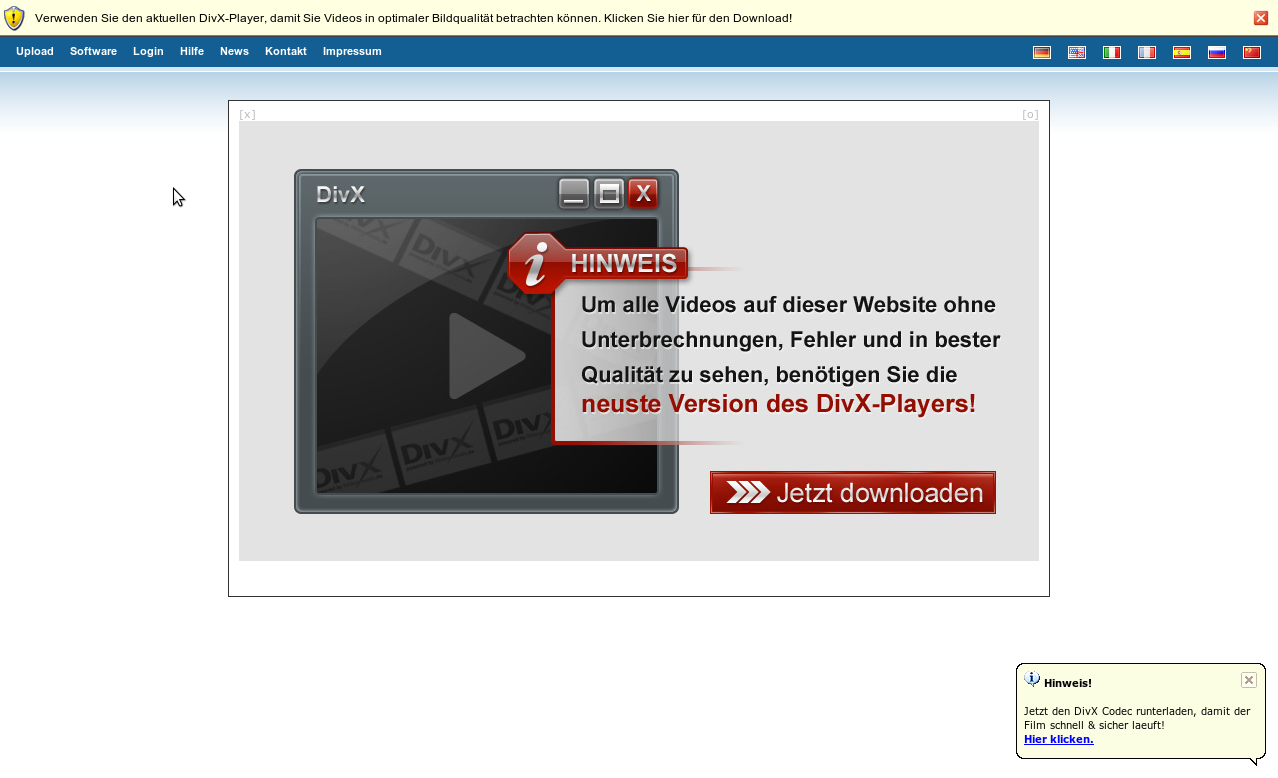
Task: Choose the Spanish flag language icon
Action: (x=1182, y=53)
